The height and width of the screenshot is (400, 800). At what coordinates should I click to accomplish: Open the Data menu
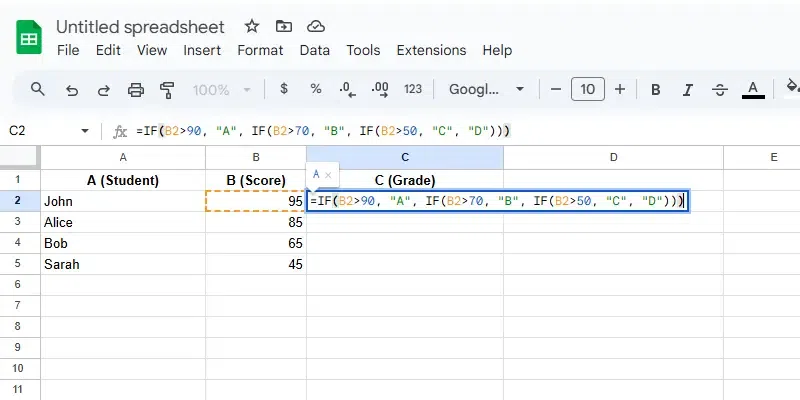click(314, 50)
